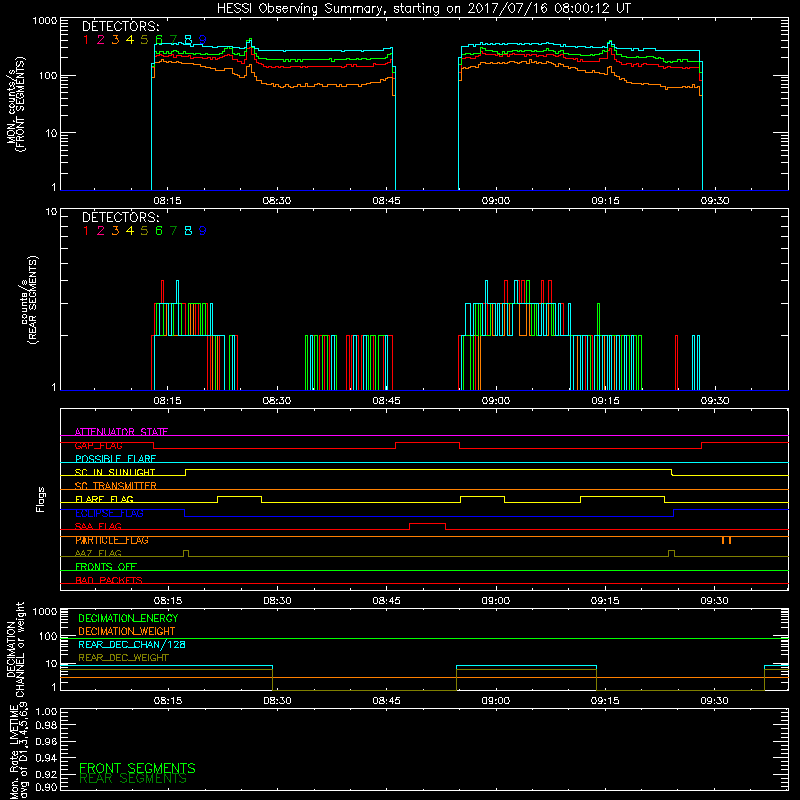
Task: Click the 1000 tick label on front segments axis
Action: [x=44, y=21]
